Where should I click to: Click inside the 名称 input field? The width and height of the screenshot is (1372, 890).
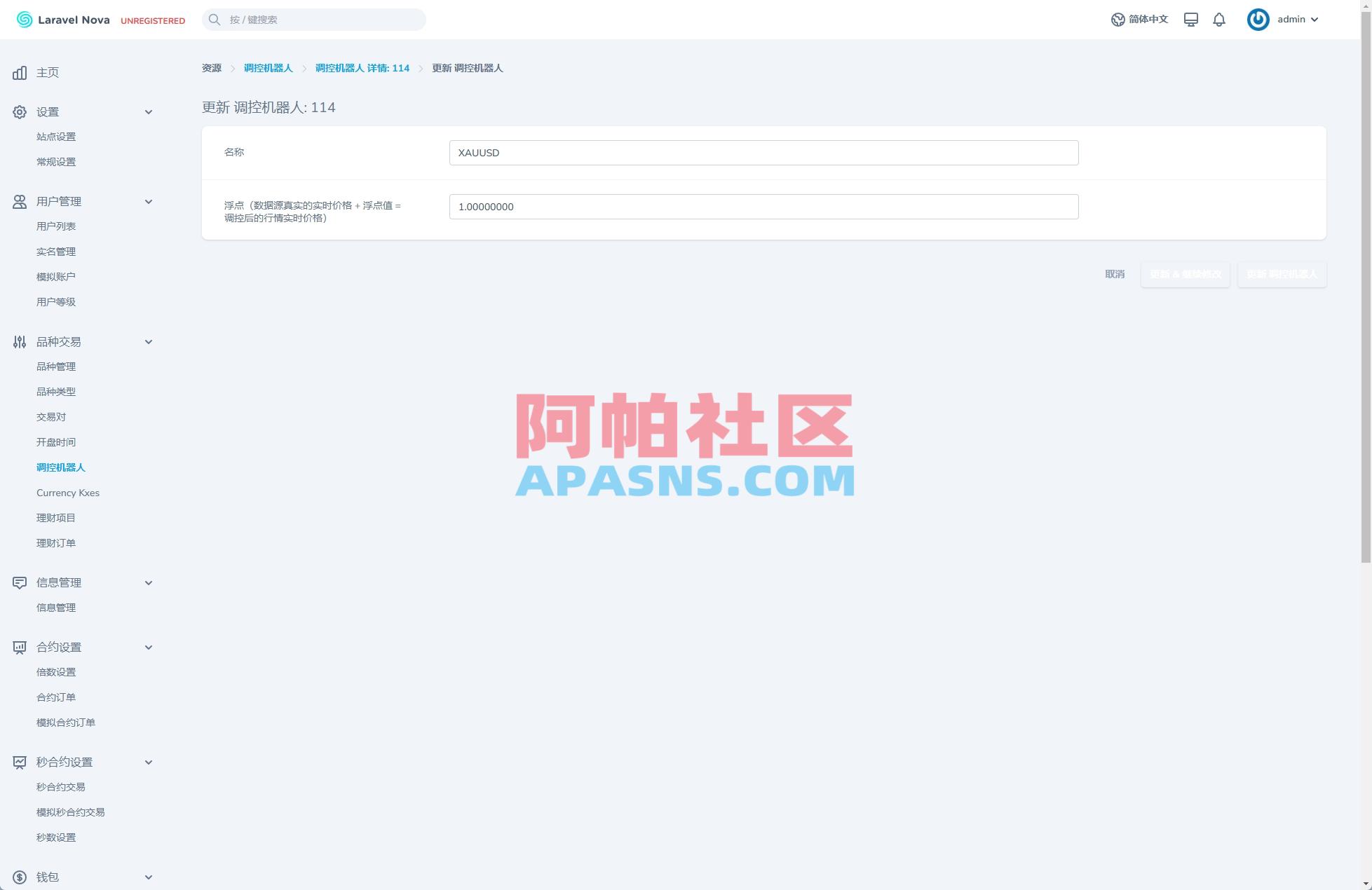click(x=763, y=152)
